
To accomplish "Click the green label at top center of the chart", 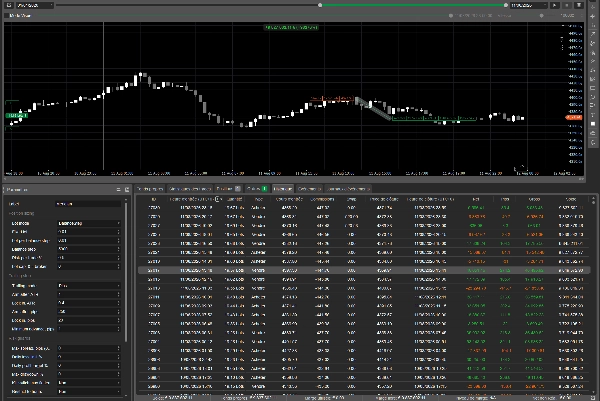I will point(291,28).
